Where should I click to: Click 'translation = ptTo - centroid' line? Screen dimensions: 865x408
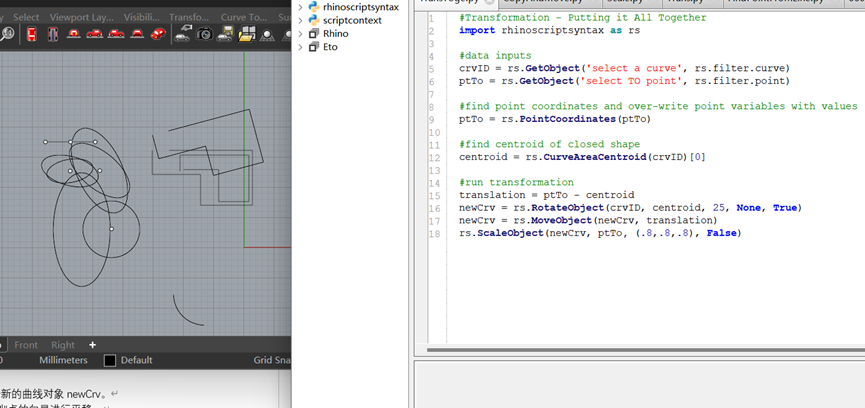(547, 195)
